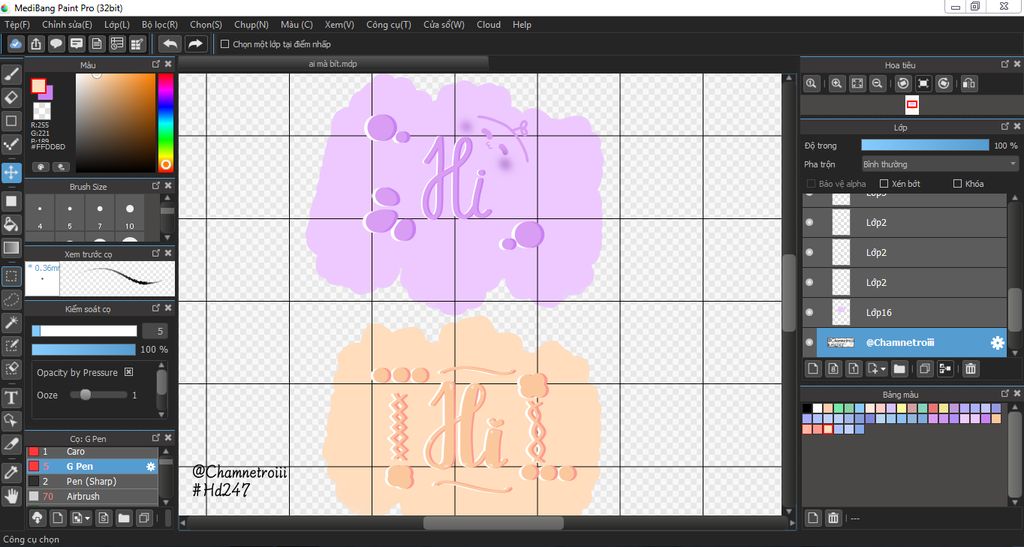Click the duplicate layer icon
Viewport: 1024px width, 547px height.
pos(925,369)
